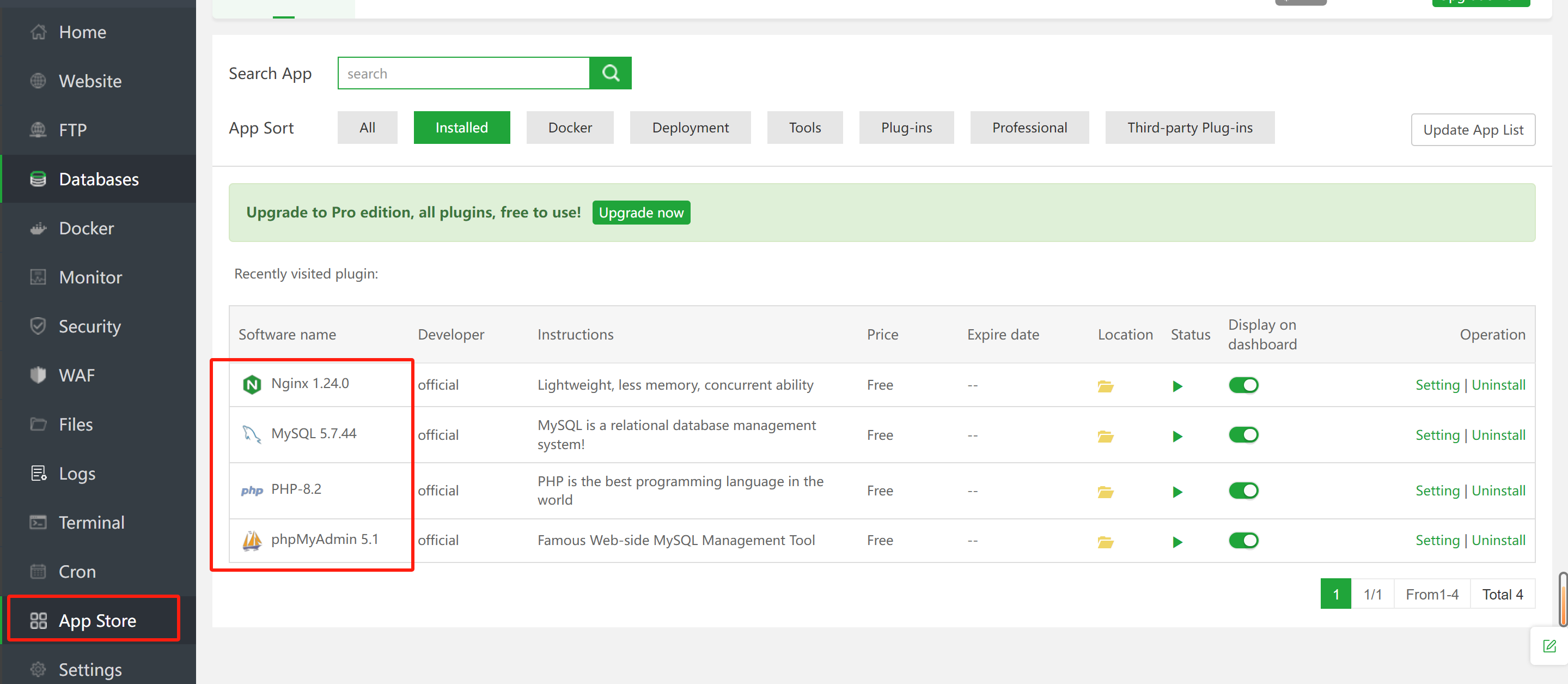This screenshot has height=684, width=1568.
Task: Click page 1 pagination button
Action: tap(1335, 594)
